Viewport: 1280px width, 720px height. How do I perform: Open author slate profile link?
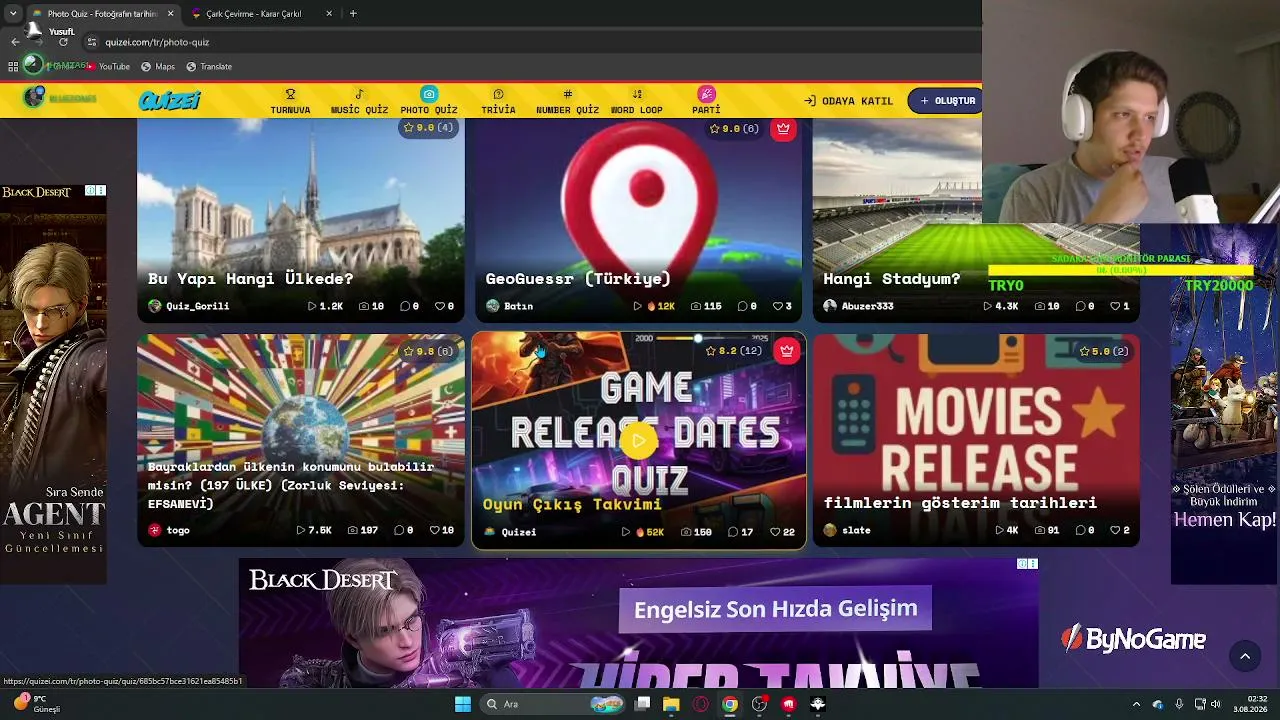click(847, 530)
